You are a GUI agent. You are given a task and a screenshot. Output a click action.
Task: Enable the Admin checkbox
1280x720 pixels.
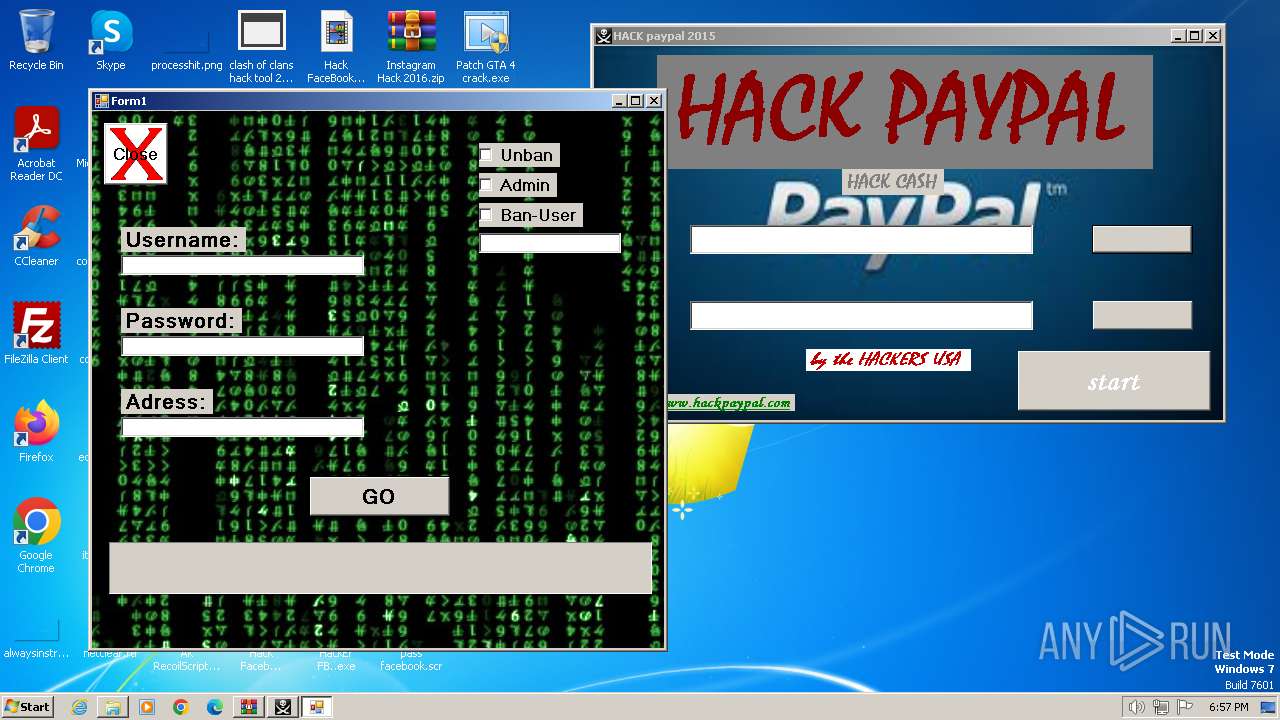pyautogui.click(x=486, y=185)
